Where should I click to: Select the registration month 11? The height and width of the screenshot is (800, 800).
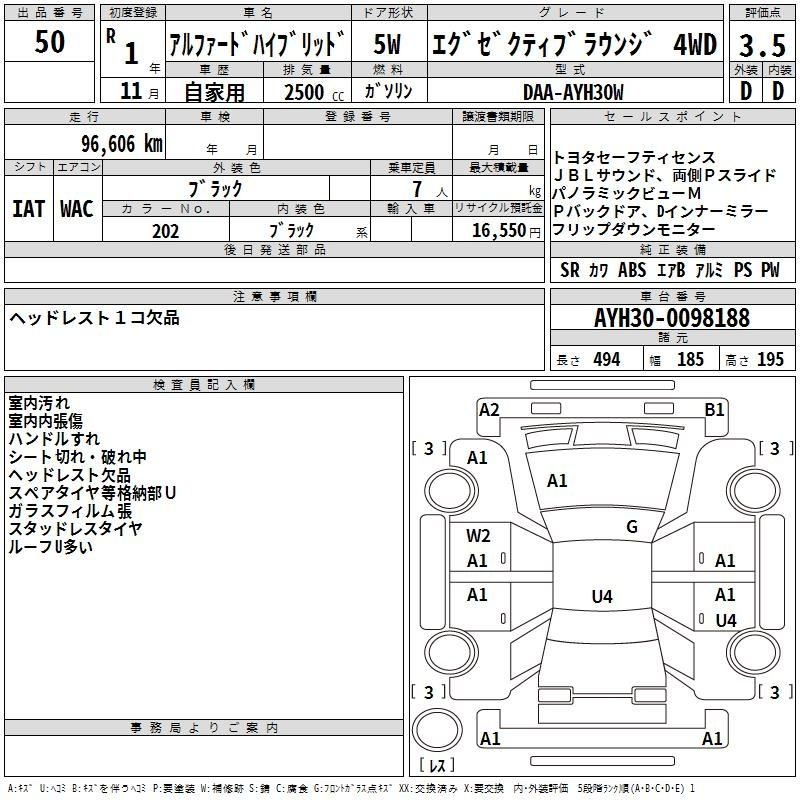tap(131, 91)
